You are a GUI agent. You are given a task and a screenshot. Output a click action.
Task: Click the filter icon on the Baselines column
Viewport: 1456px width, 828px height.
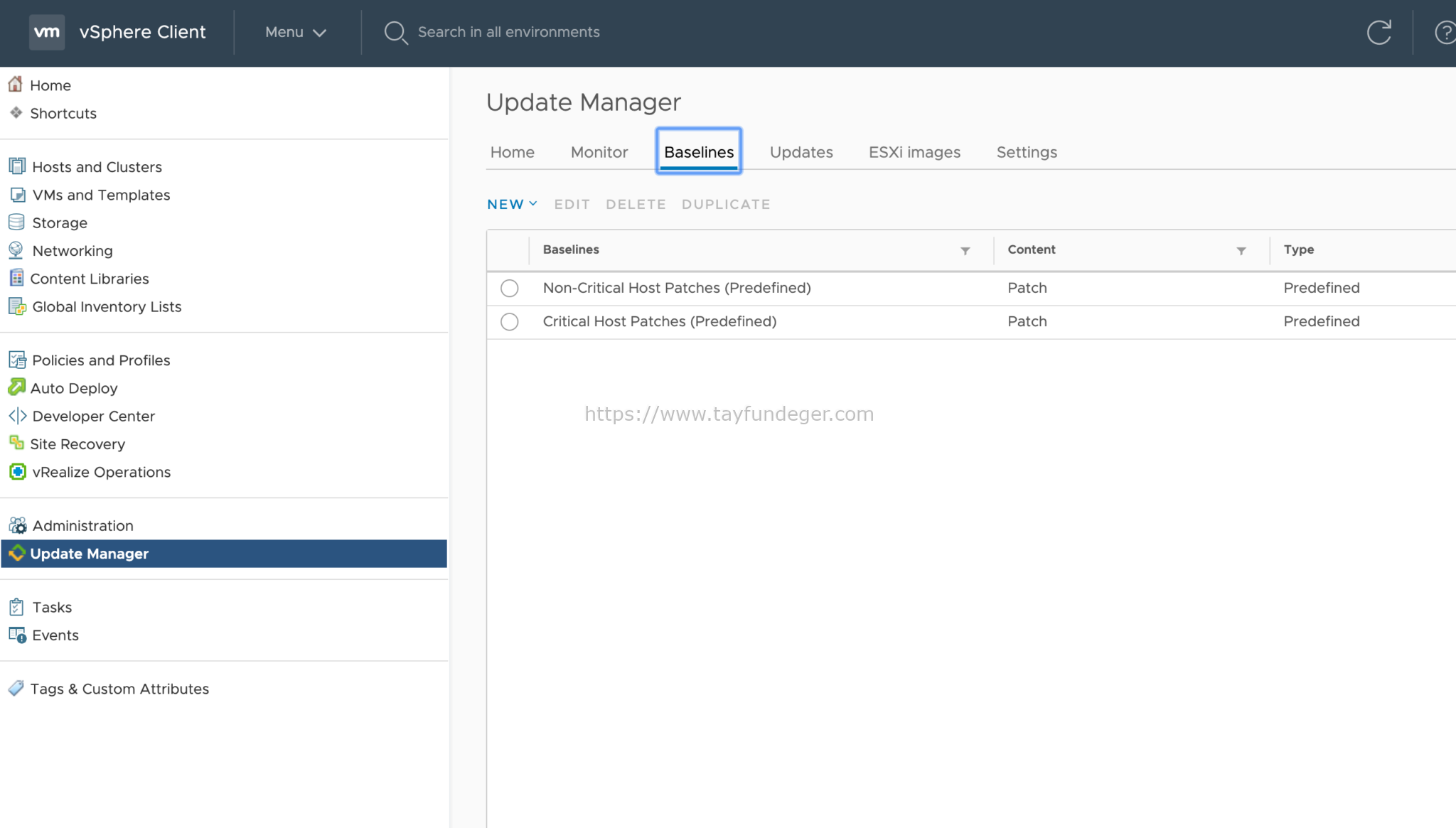point(965,250)
